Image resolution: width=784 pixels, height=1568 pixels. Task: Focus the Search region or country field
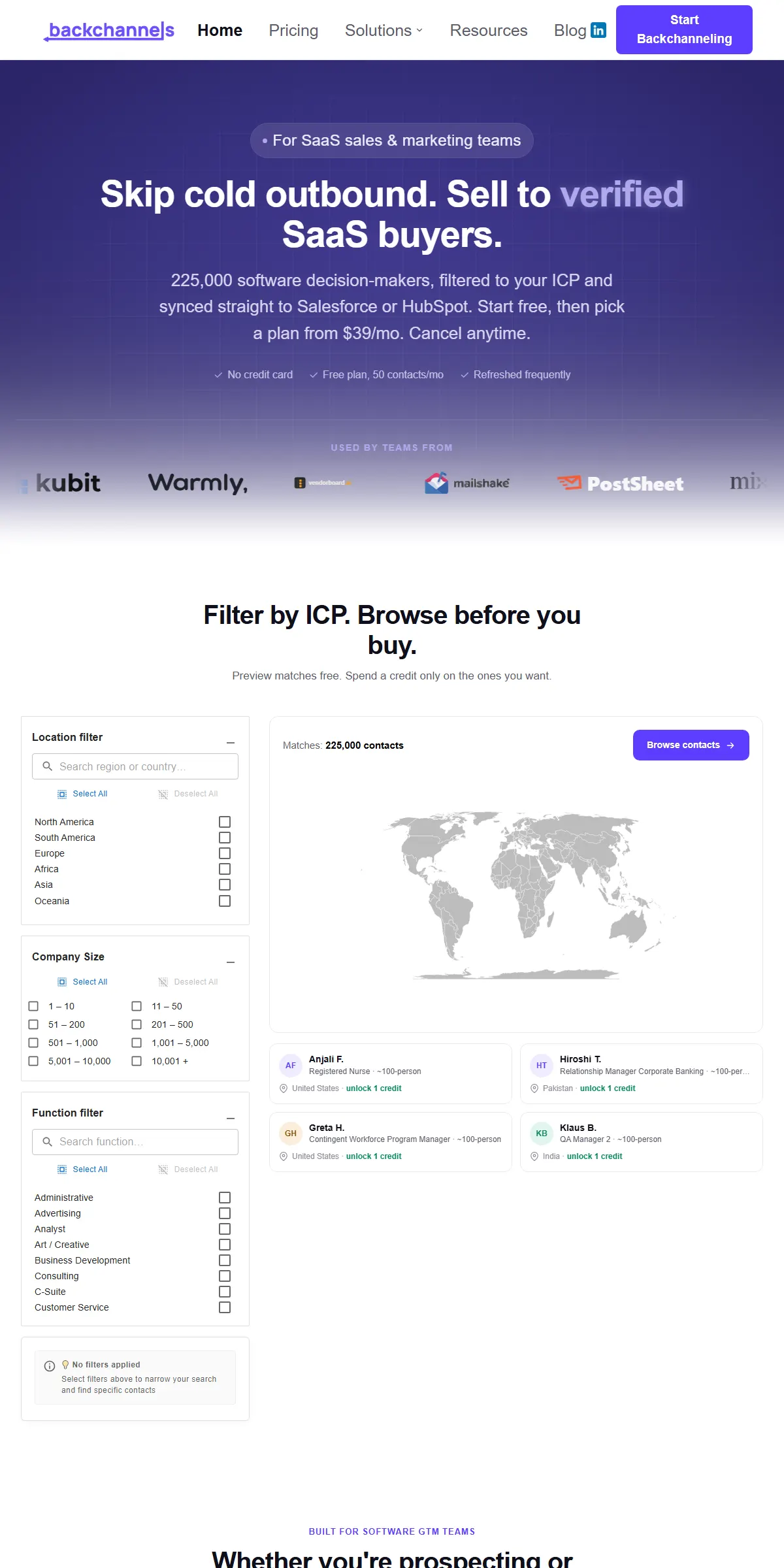coord(135,766)
